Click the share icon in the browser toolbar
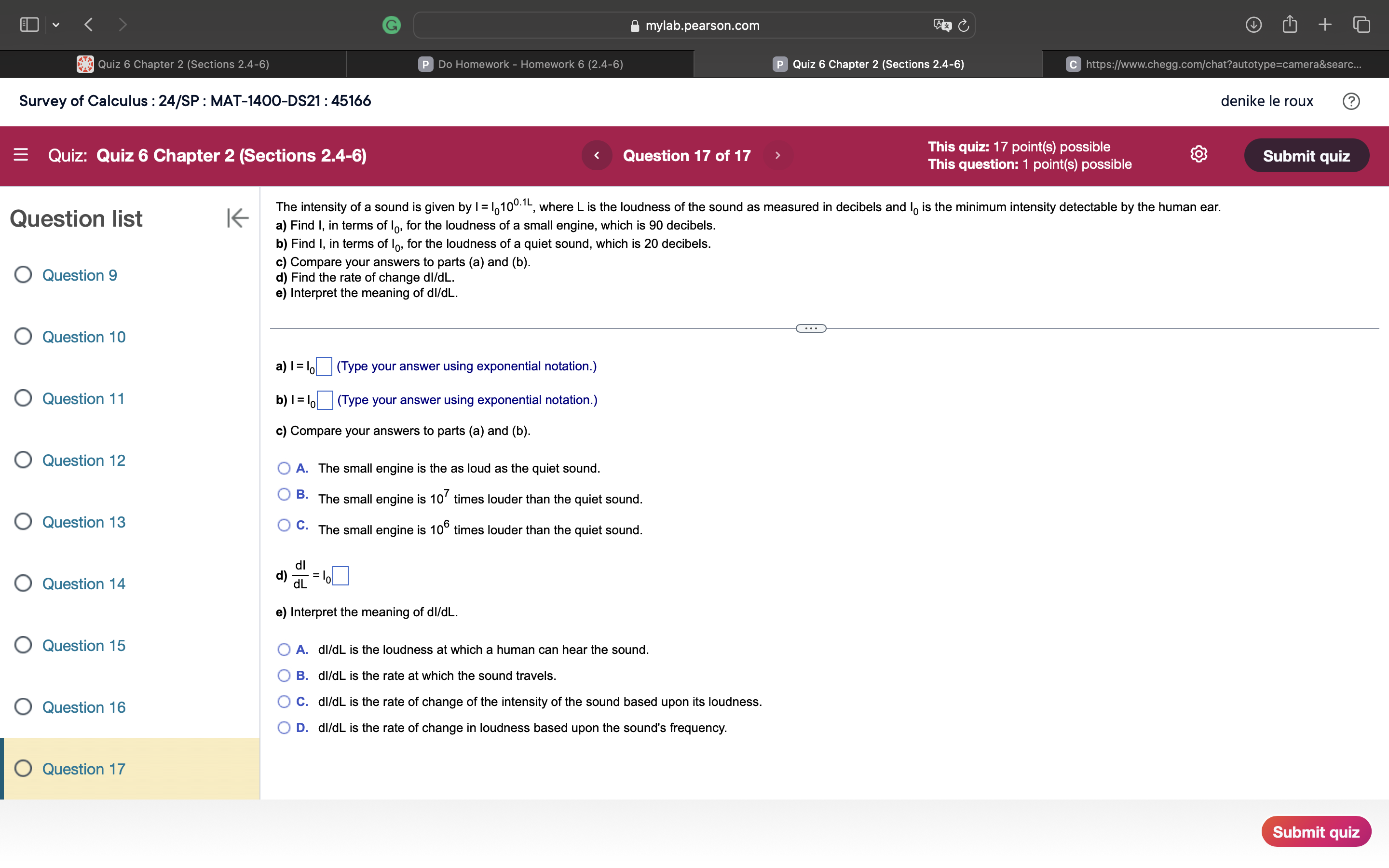Screen dimensions: 1389x868 (x=1290, y=25)
